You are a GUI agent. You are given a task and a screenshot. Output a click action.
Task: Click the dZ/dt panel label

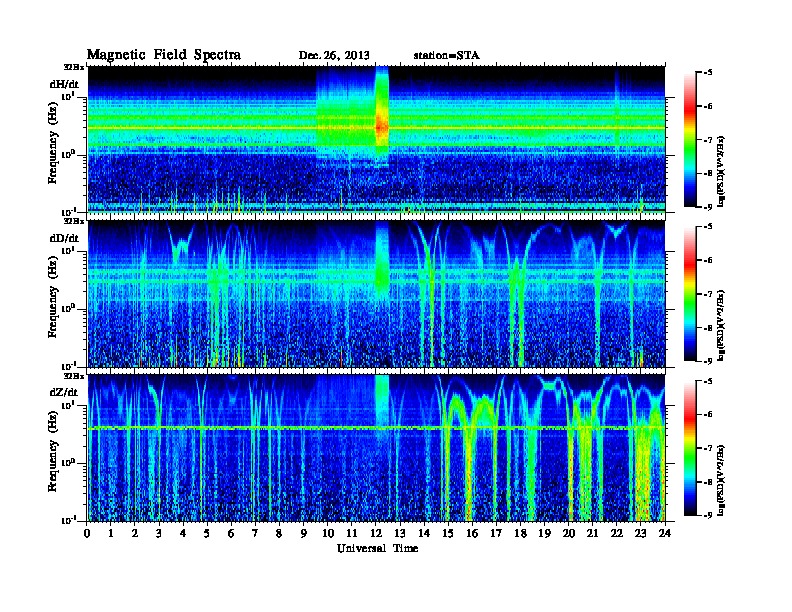[x=64, y=392]
